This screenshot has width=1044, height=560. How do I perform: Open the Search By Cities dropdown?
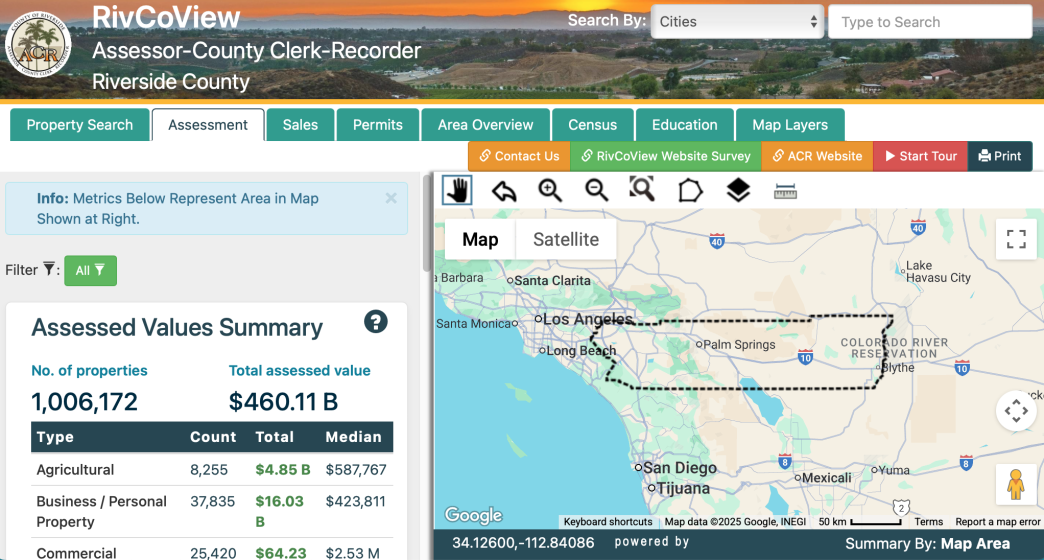(737, 22)
